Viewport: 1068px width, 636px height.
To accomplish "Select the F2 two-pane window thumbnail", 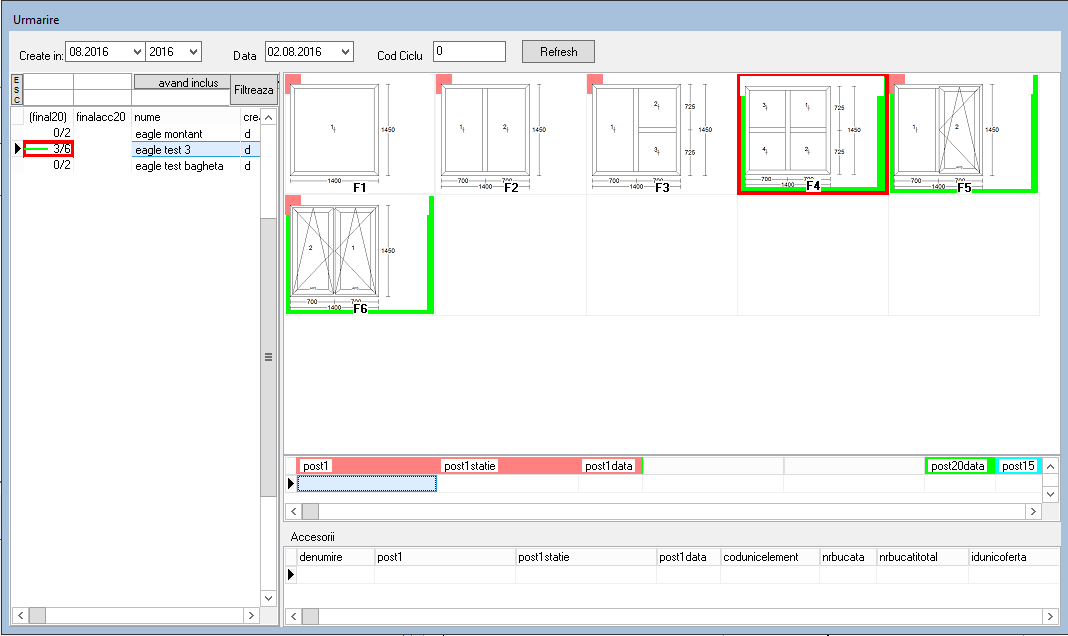I will coord(510,133).
